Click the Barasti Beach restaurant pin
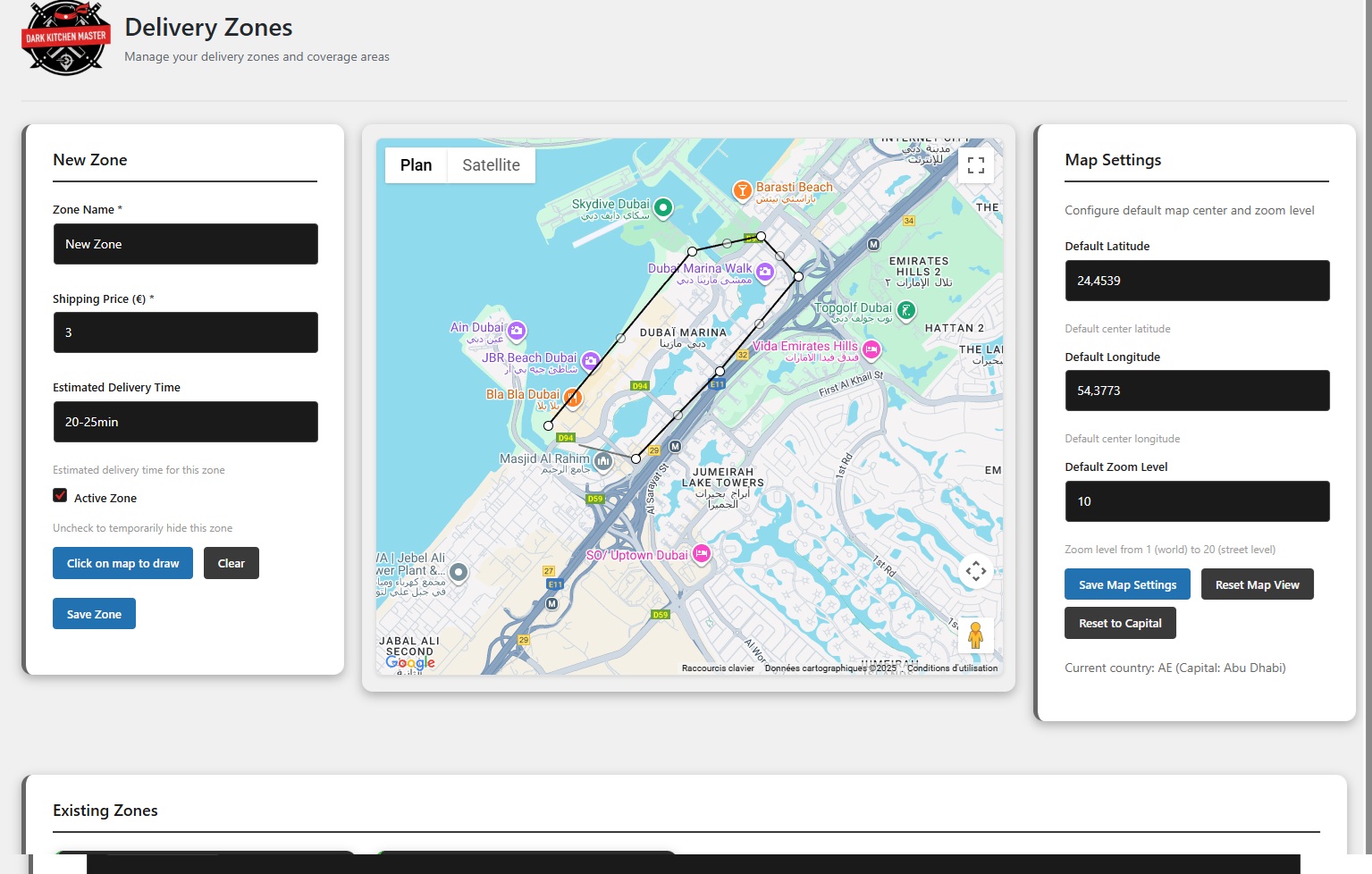The height and width of the screenshot is (874, 1372). pyautogui.click(x=742, y=189)
